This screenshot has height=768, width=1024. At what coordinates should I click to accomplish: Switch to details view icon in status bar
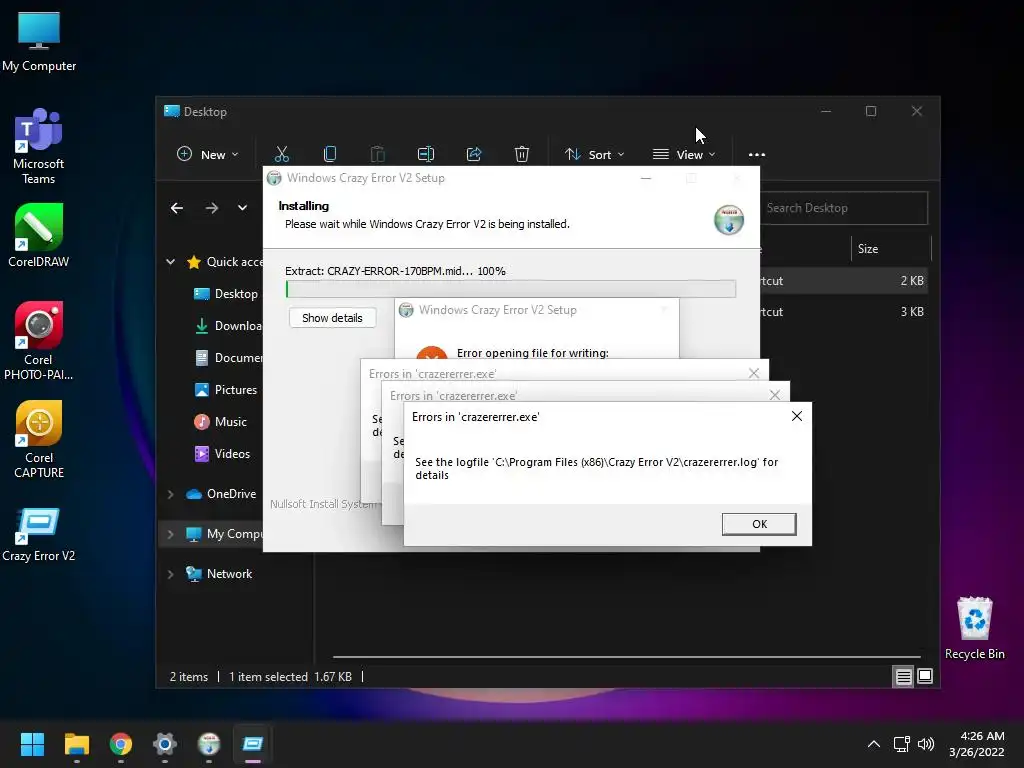(x=903, y=677)
